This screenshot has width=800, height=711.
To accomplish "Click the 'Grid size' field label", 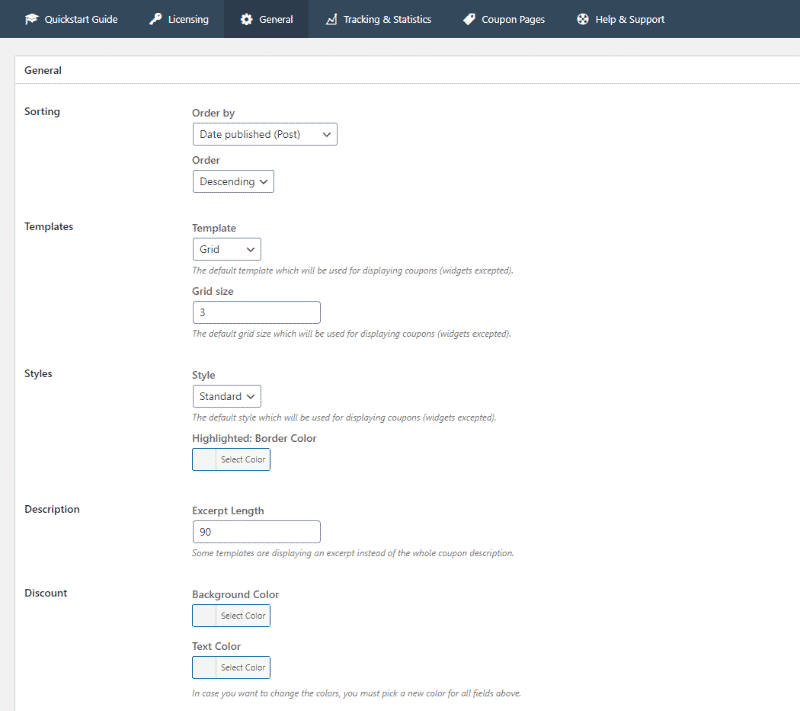I will click(x=213, y=291).
